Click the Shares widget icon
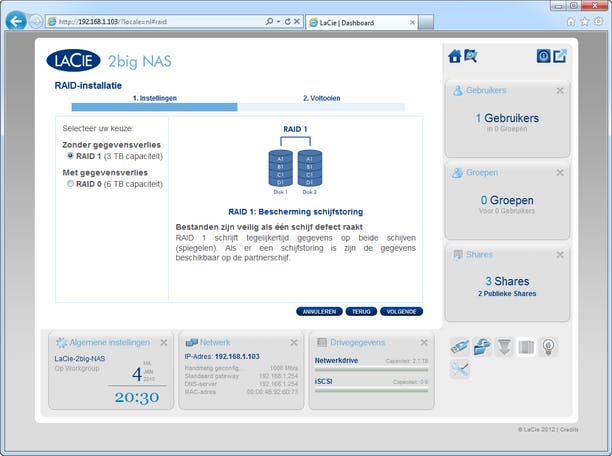This screenshot has width=612, height=456. pos(457,255)
